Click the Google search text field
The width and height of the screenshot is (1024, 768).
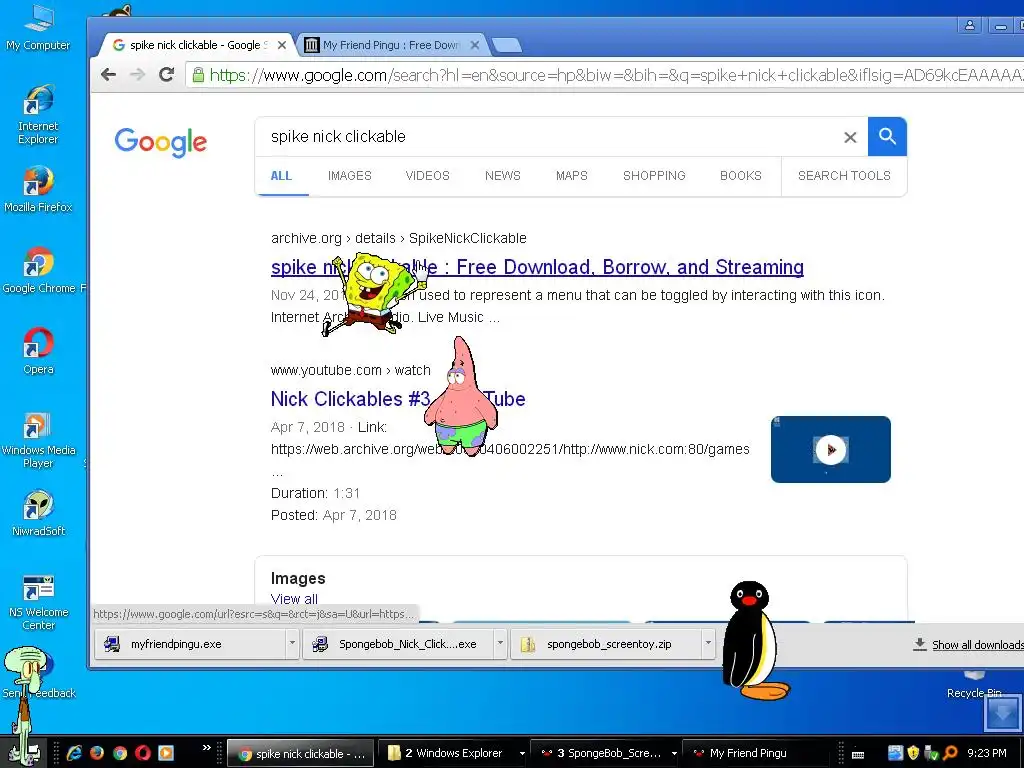coord(549,136)
